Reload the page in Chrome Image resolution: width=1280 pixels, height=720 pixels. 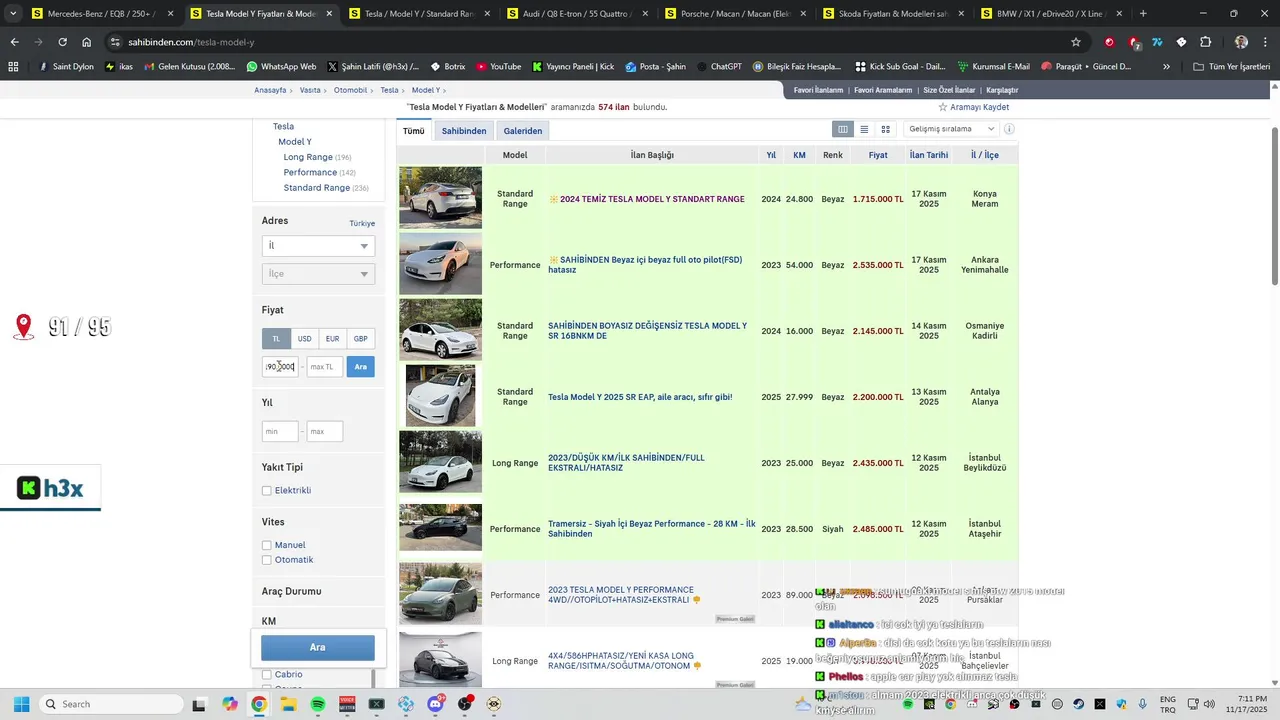[x=62, y=42]
